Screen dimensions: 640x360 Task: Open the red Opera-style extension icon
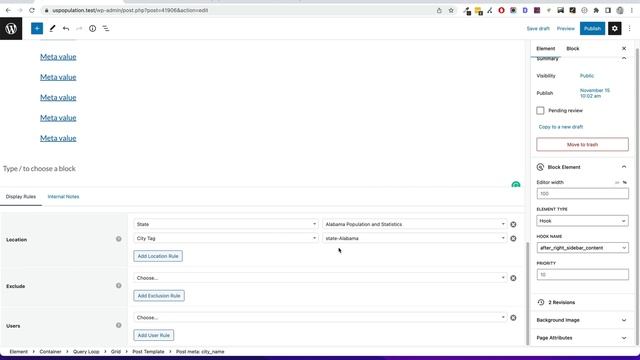coord(501,10)
